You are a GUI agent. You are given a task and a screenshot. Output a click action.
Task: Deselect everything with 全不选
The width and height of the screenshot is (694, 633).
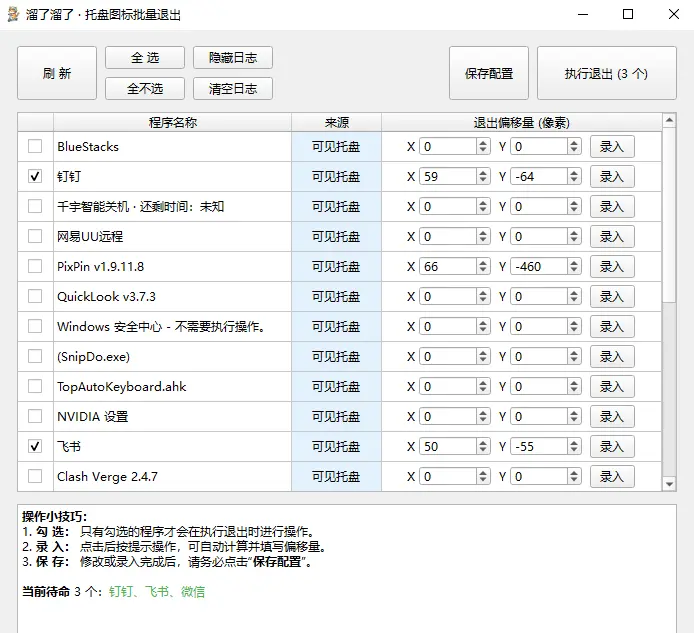[145, 89]
